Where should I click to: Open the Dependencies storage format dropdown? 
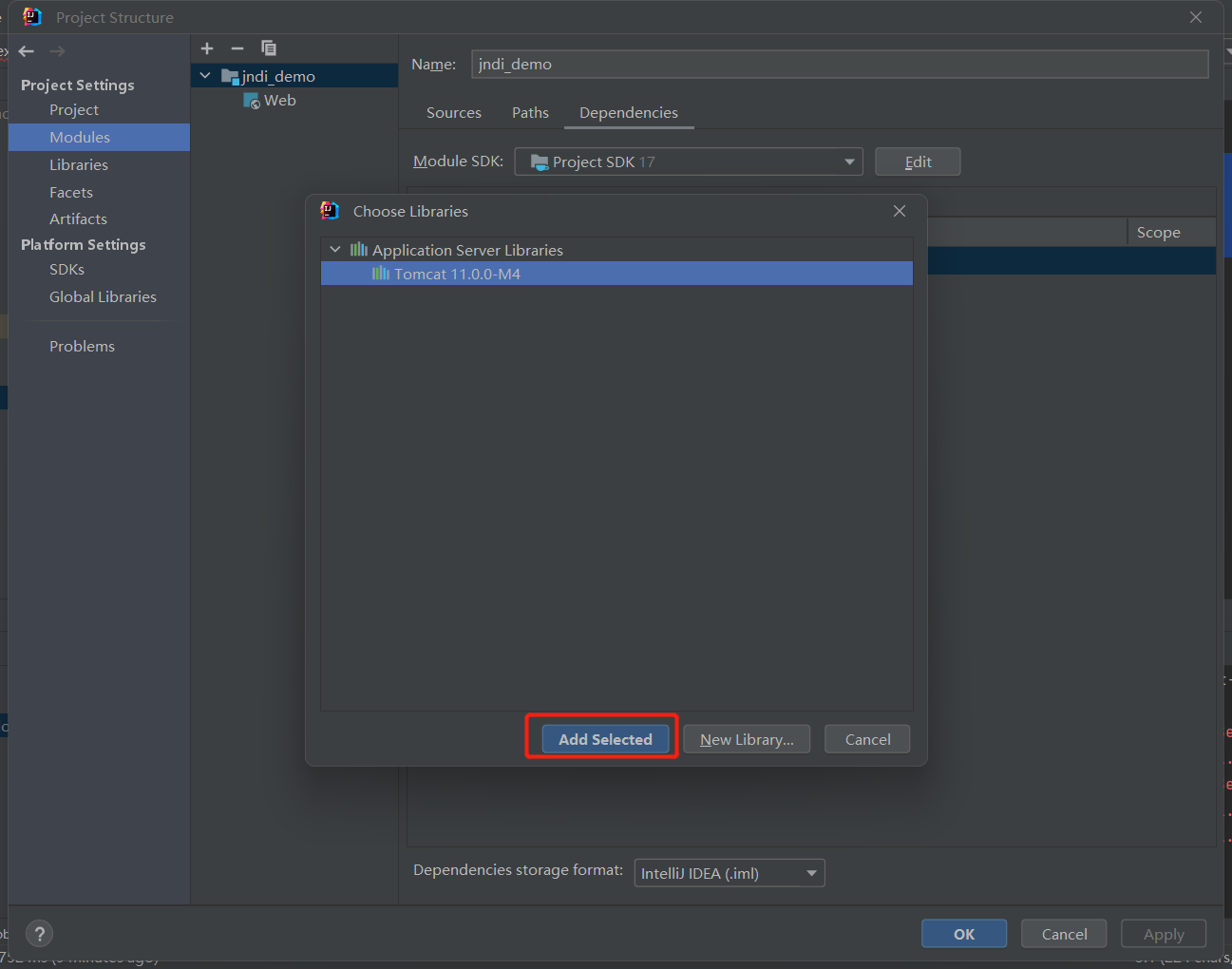[x=730, y=873]
